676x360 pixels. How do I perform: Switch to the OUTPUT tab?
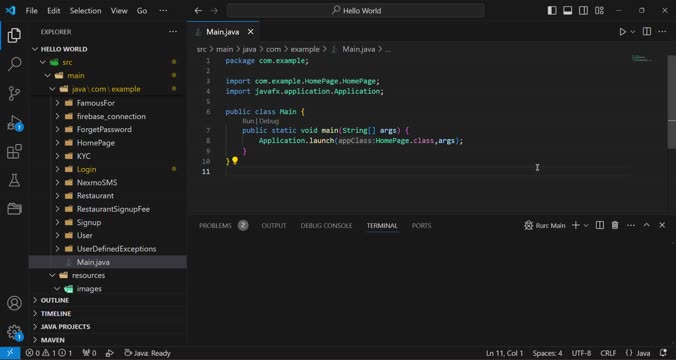tap(274, 225)
